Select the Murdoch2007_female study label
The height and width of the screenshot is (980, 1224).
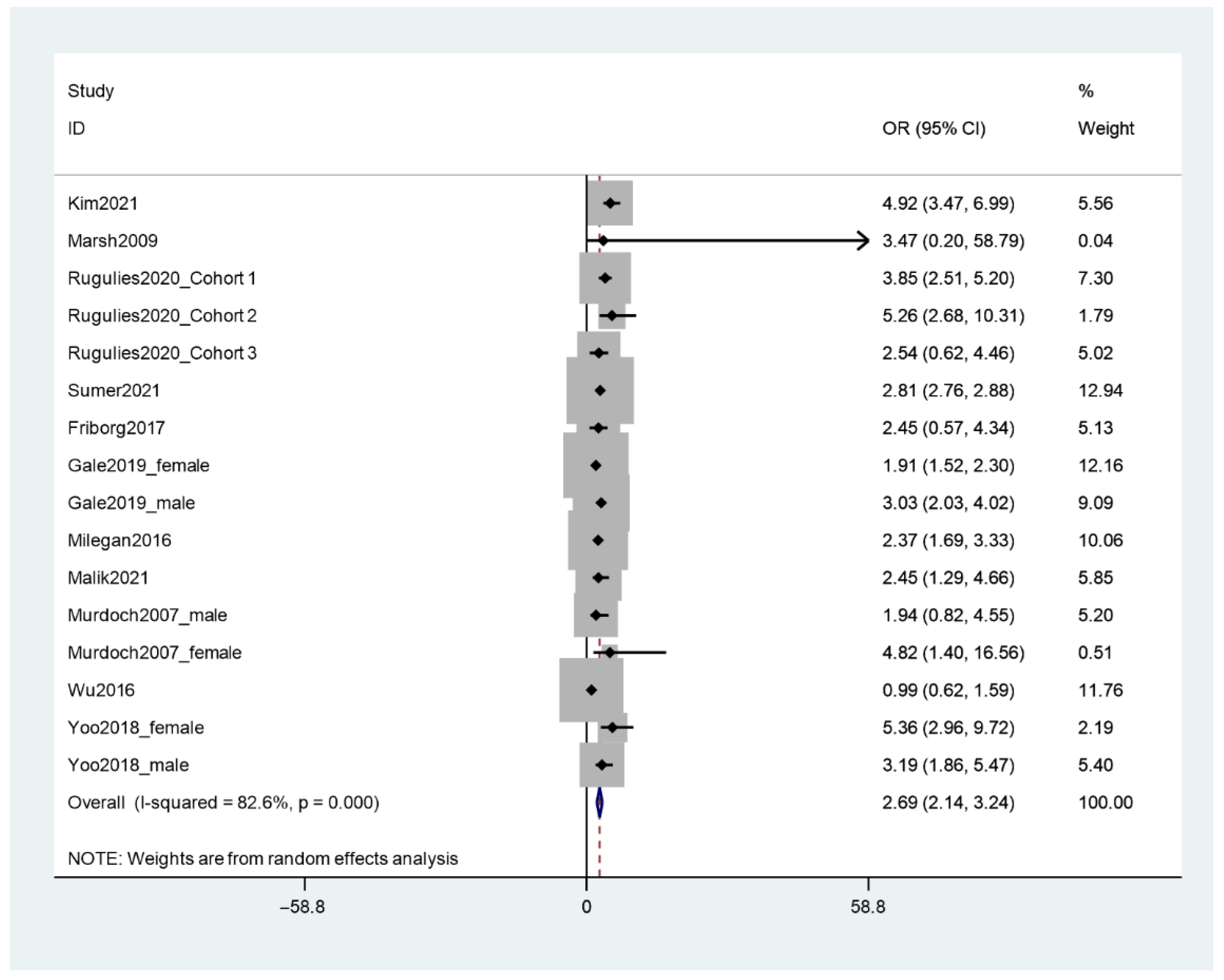tap(154, 652)
